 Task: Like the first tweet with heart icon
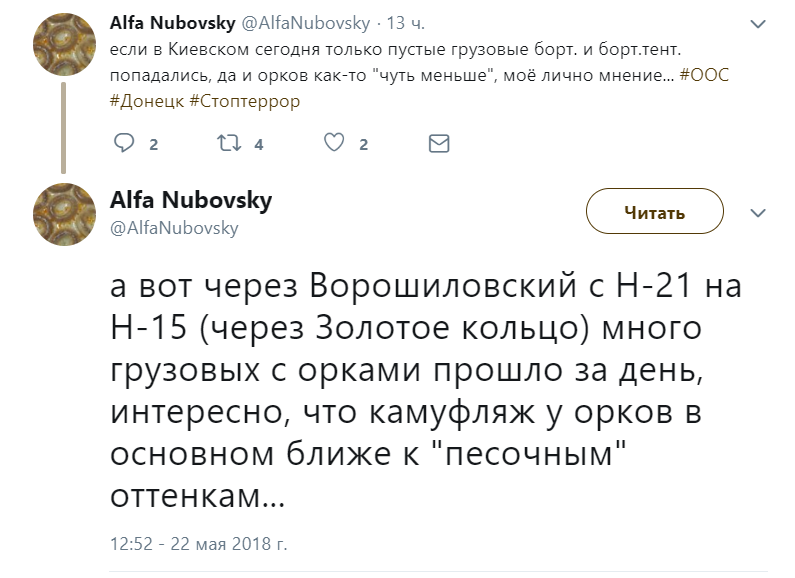(x=334, y=142)
